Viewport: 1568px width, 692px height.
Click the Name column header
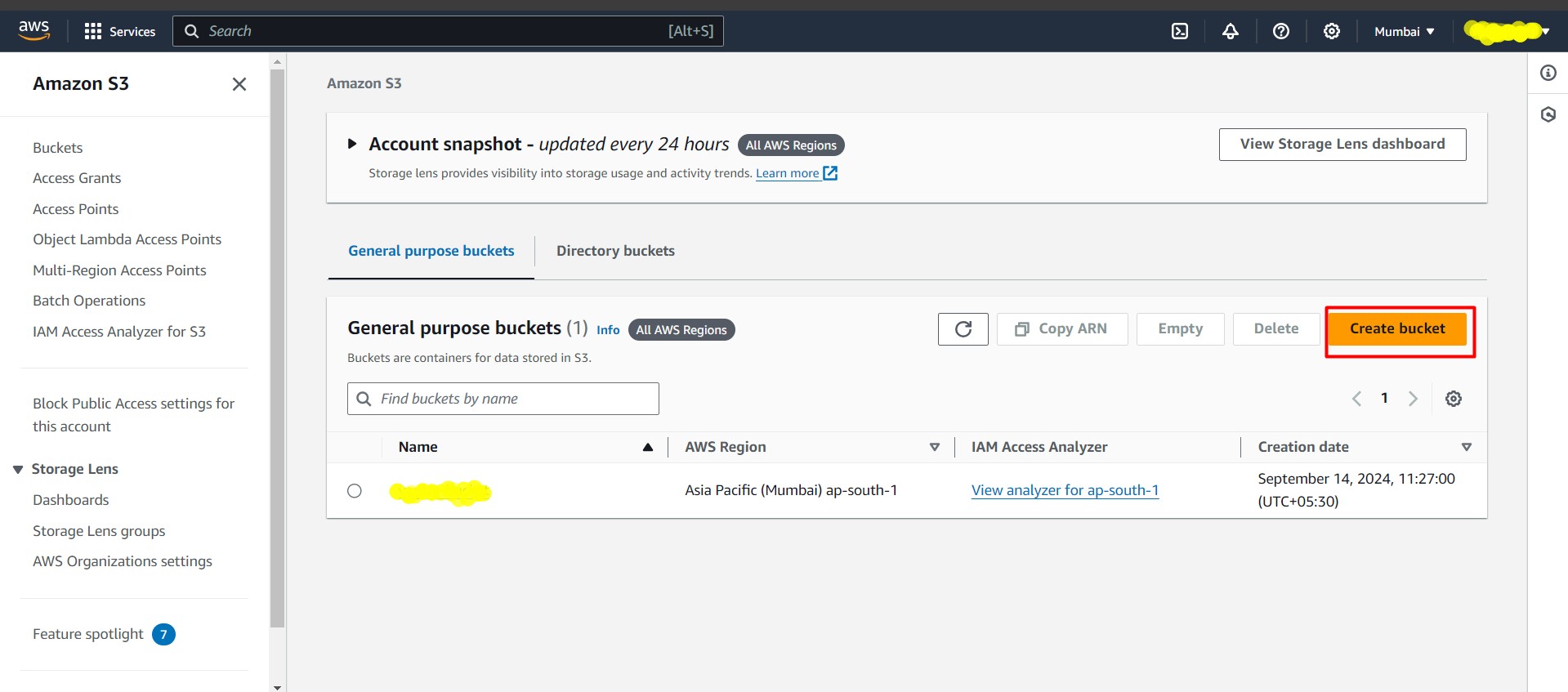(418, 447)
